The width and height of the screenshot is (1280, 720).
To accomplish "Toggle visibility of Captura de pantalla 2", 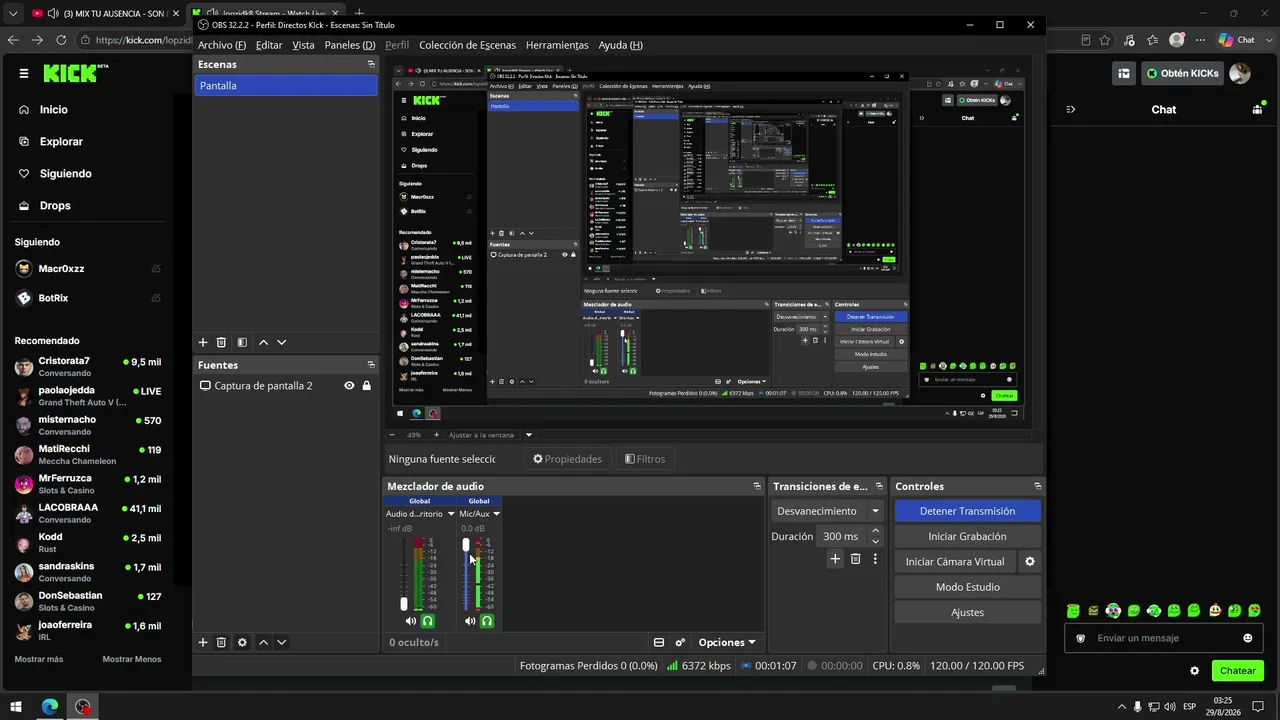I will 349,386.
